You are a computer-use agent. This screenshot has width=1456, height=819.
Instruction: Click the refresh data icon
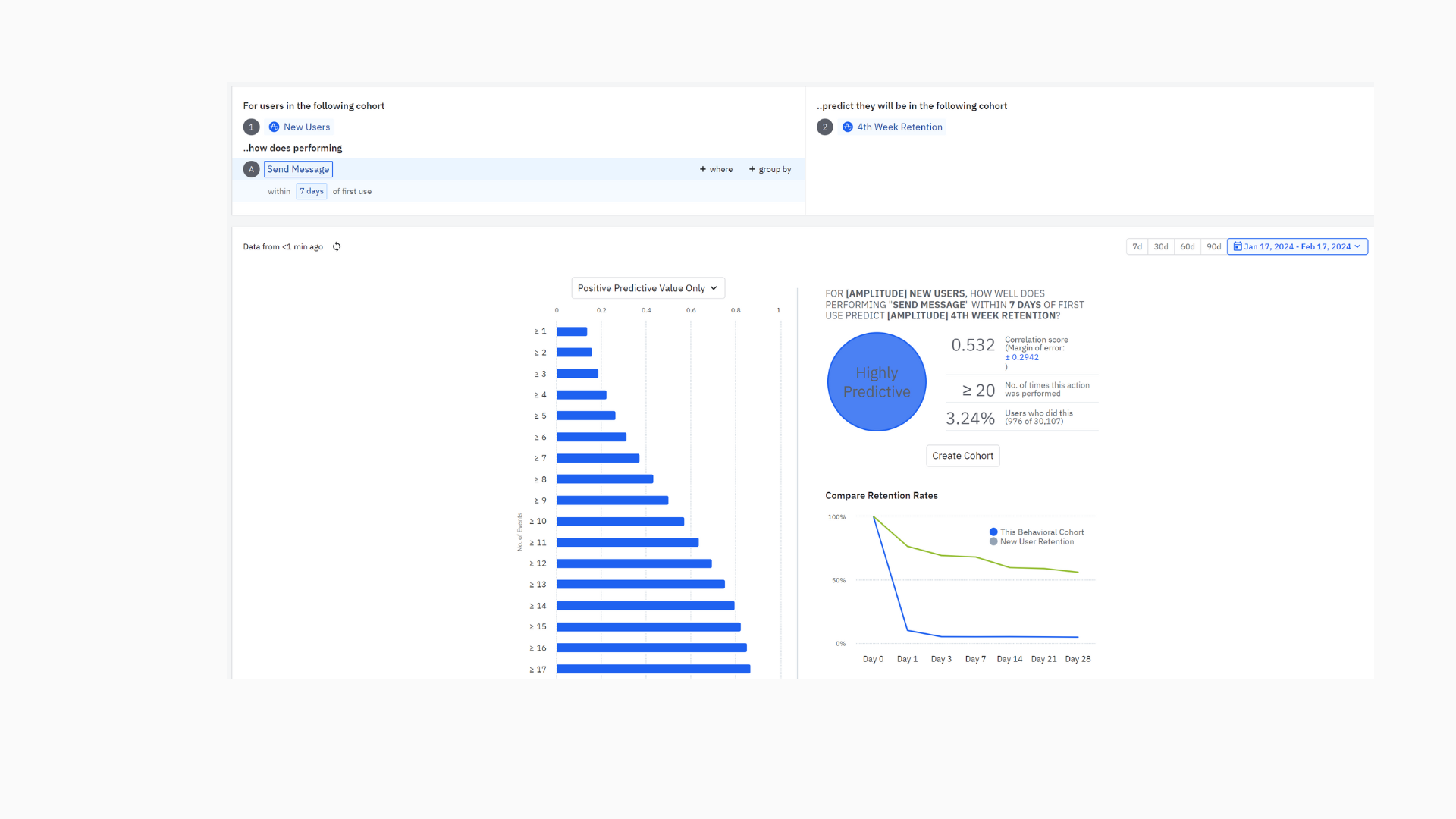coord(337,246)
